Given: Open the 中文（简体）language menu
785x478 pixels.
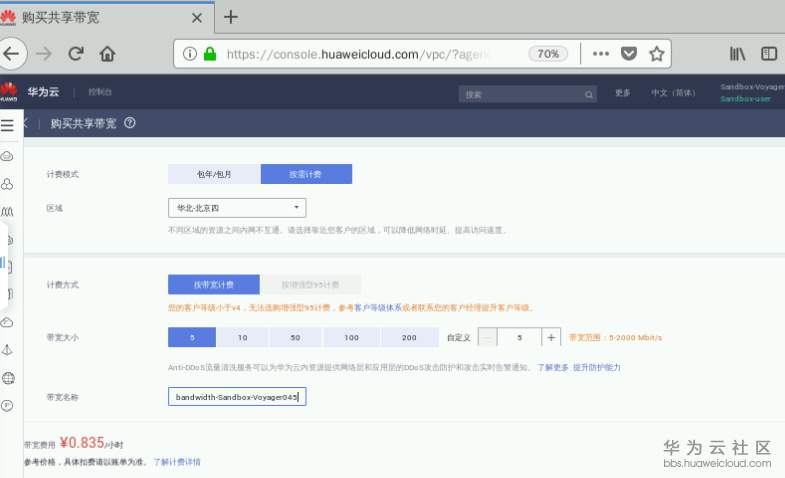Looking at the screenshot, I should [673, 93].
